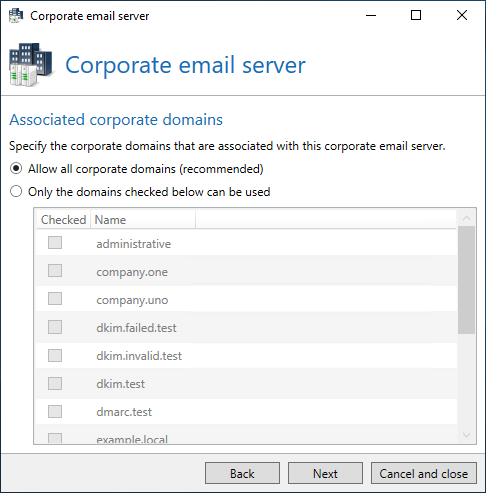
Task: Tick the dkim.test checkbox
Action: tap(55, 383)
